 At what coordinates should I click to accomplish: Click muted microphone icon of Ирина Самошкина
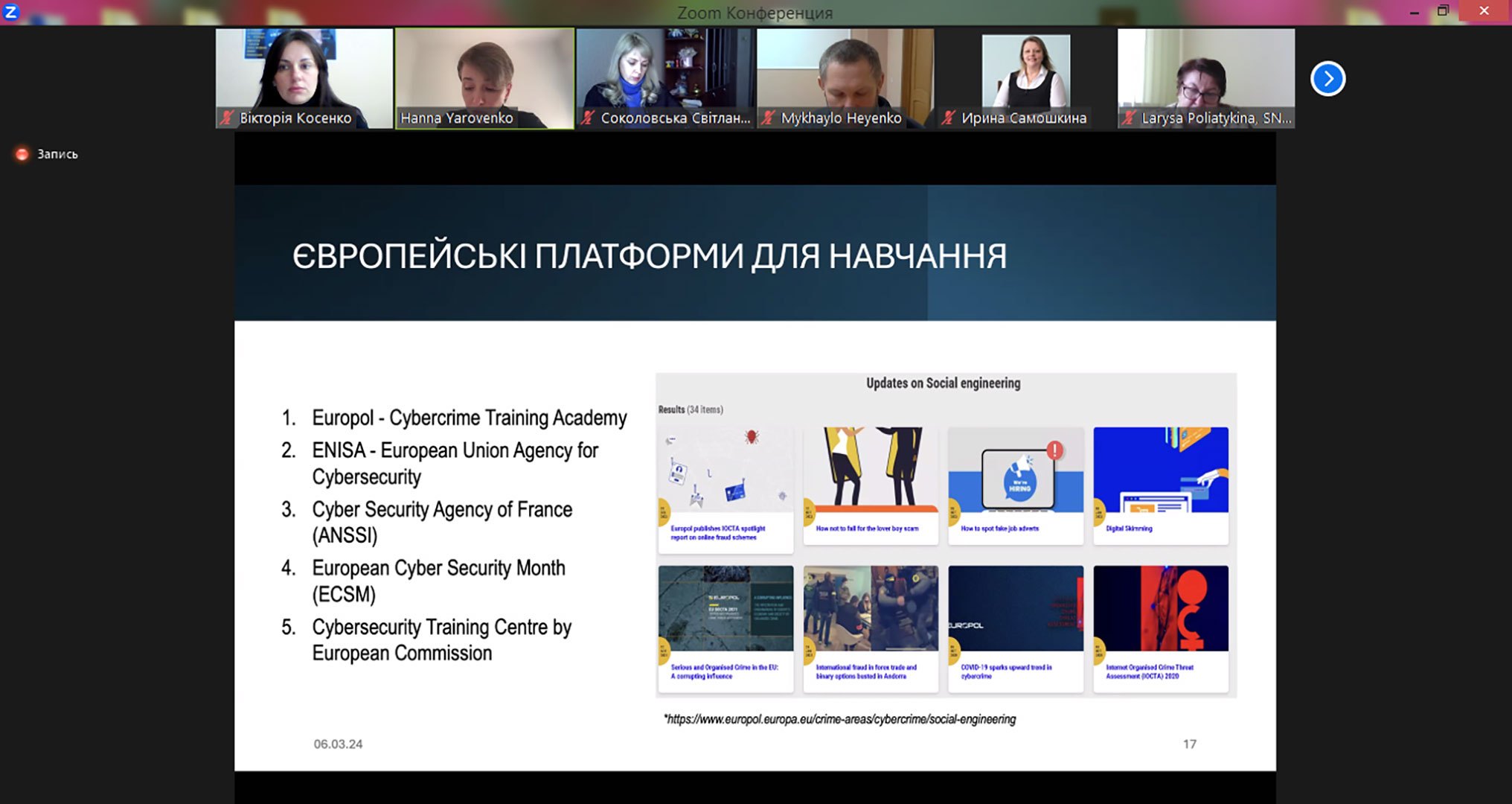(x=949, y=118)
